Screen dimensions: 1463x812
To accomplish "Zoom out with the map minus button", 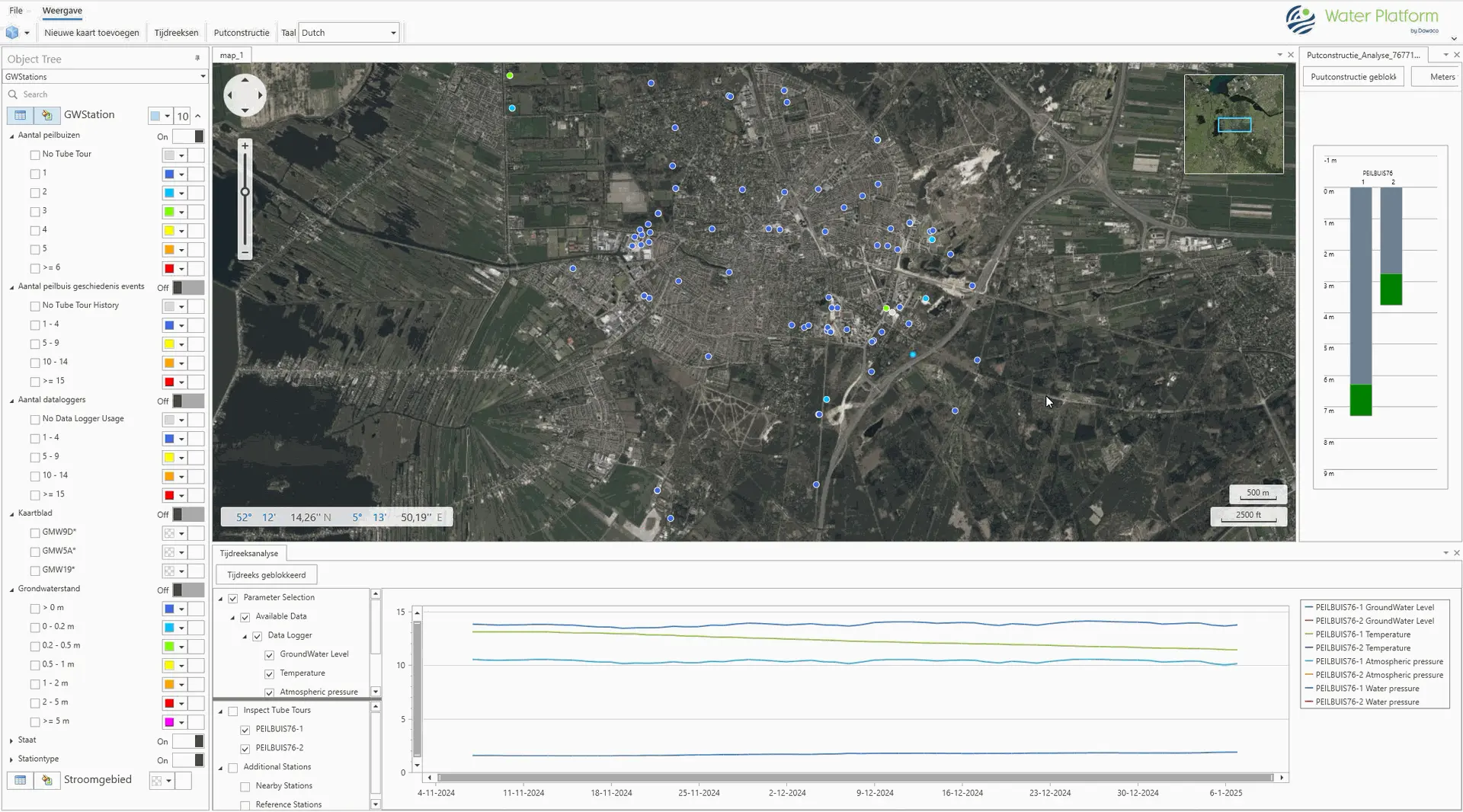I will pyautogui.click(x=245, y=252).
